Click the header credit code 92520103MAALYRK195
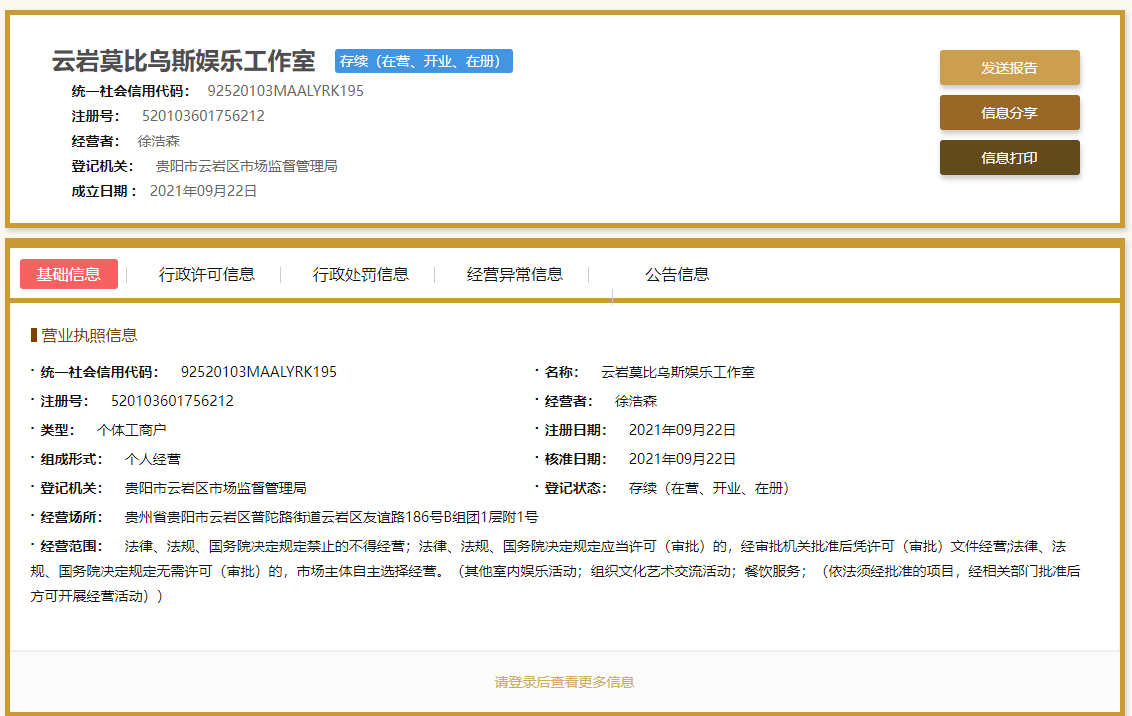 coord(285,91)
